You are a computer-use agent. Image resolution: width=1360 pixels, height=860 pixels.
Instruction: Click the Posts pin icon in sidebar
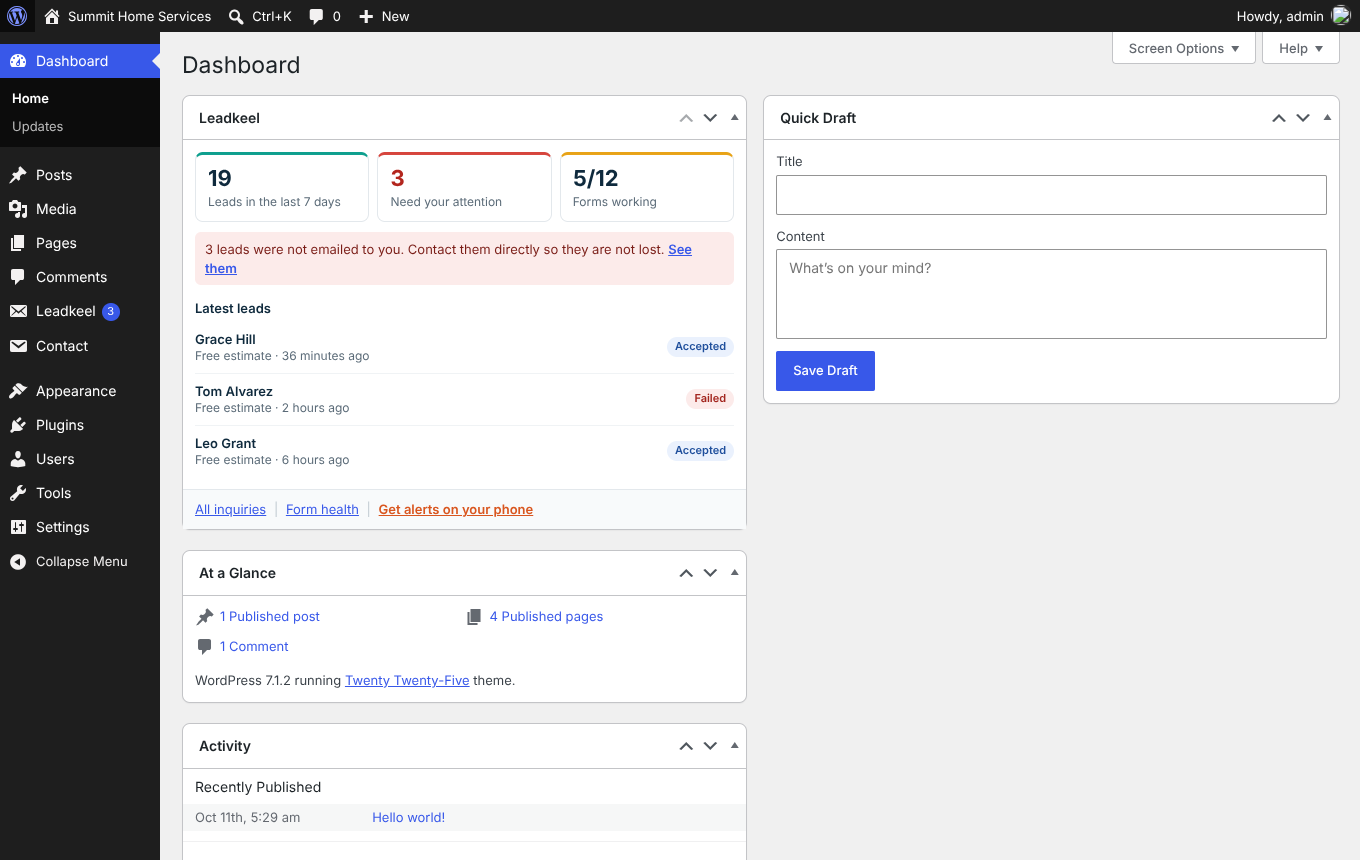click(18, 175)
